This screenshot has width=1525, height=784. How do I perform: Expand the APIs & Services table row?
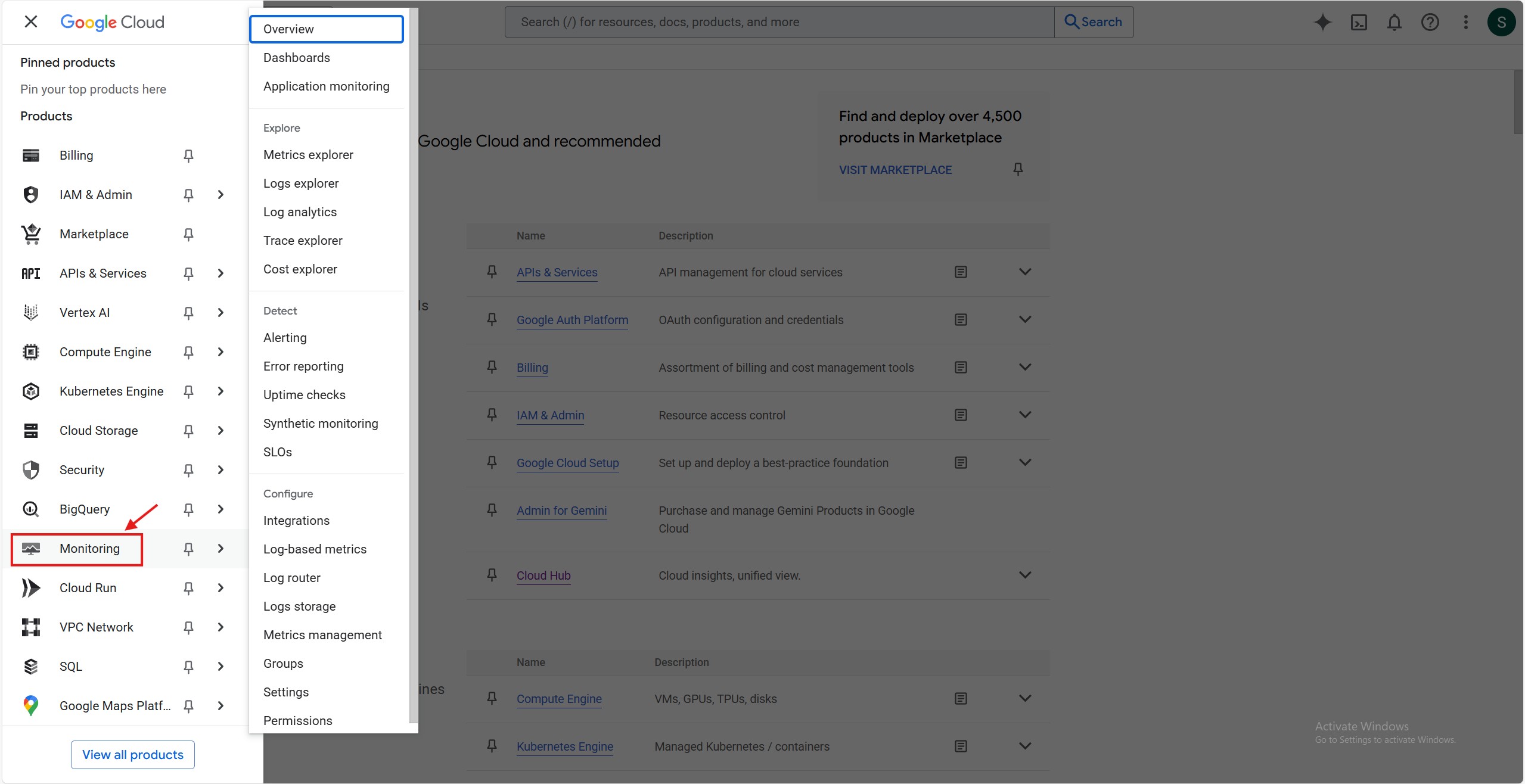[x=1025, y=272]
